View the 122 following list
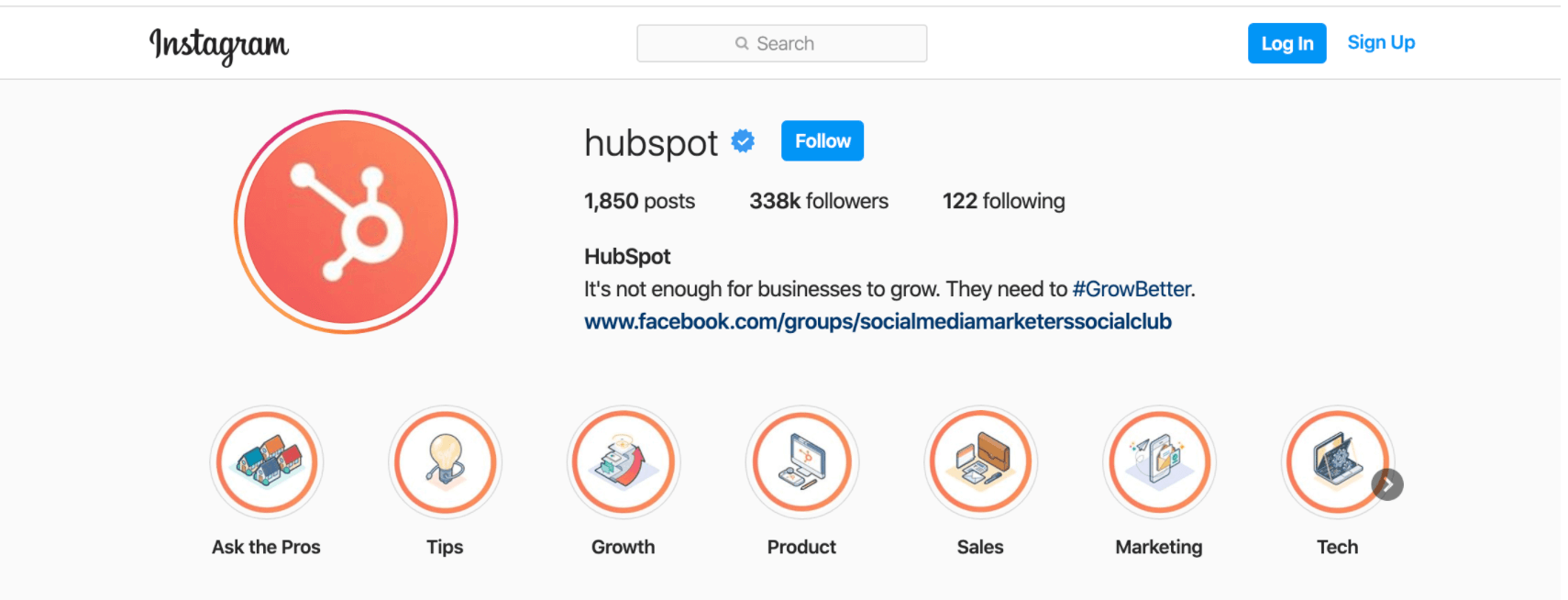Screen dimensions: 1568x600 (1004, 201)
